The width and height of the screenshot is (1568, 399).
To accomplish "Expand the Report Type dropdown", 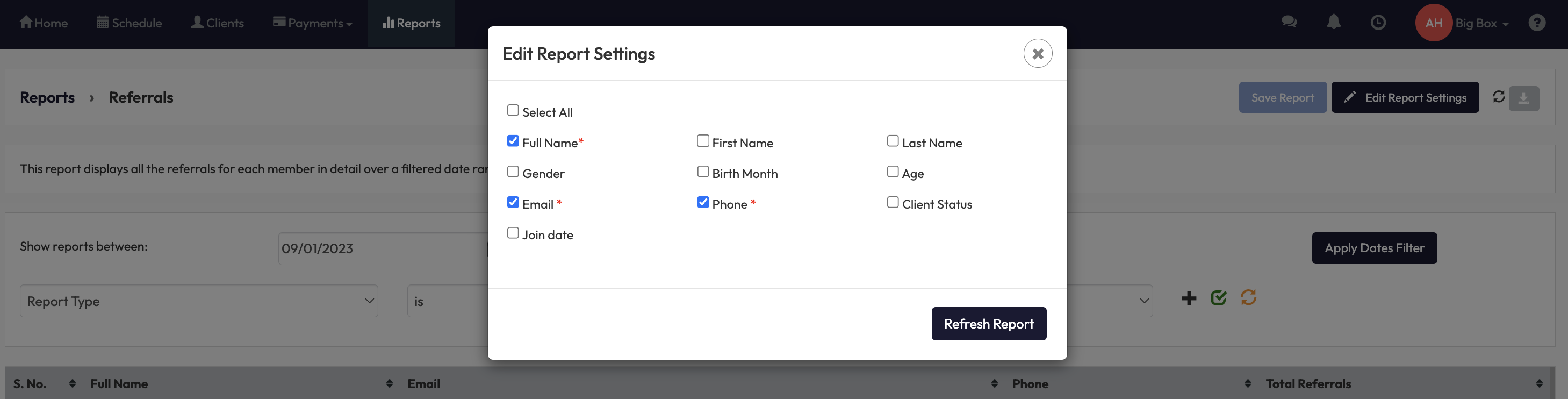I will [x=198, y=301].
